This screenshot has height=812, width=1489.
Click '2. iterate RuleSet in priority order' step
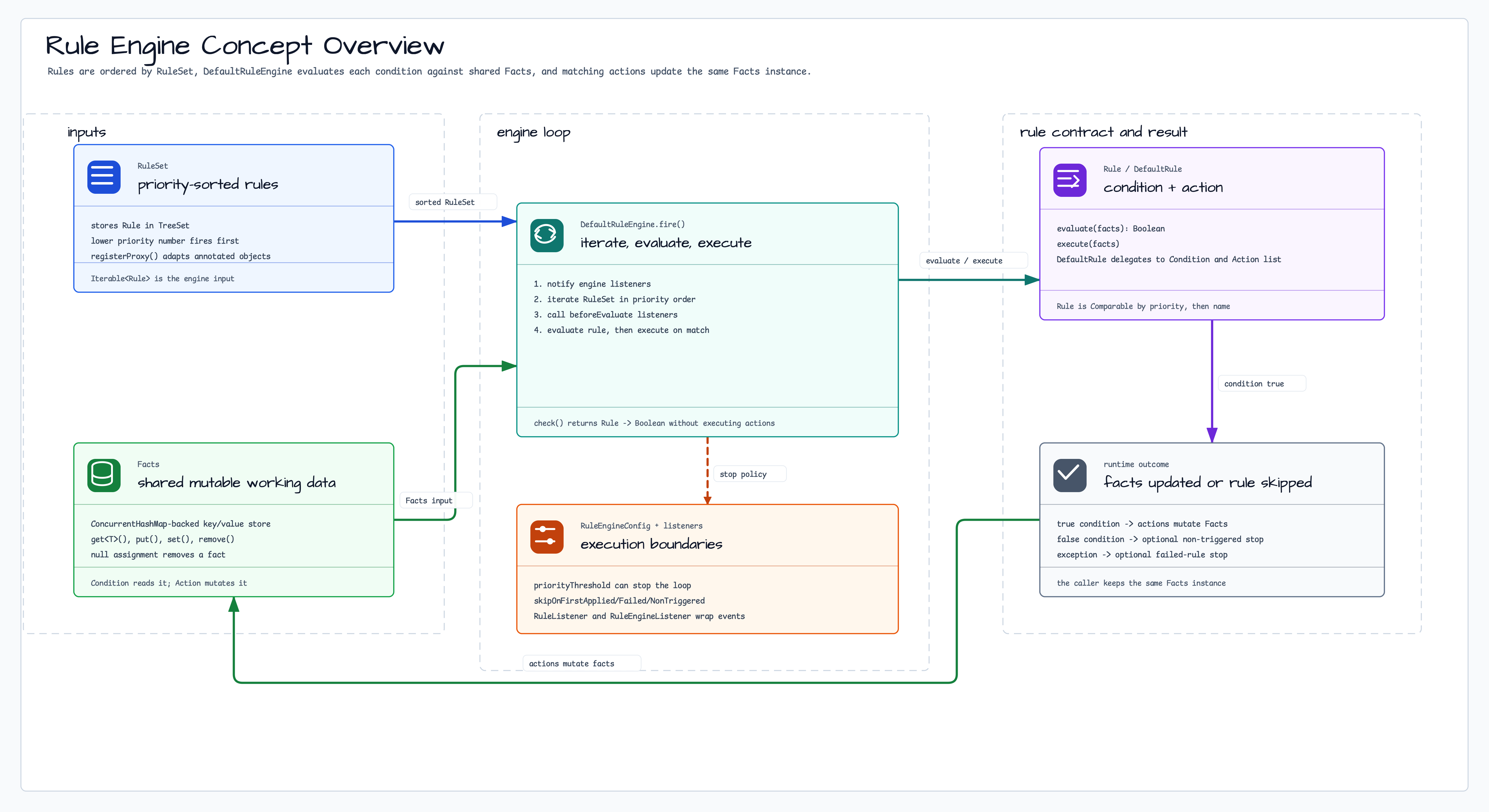(614, 299)
